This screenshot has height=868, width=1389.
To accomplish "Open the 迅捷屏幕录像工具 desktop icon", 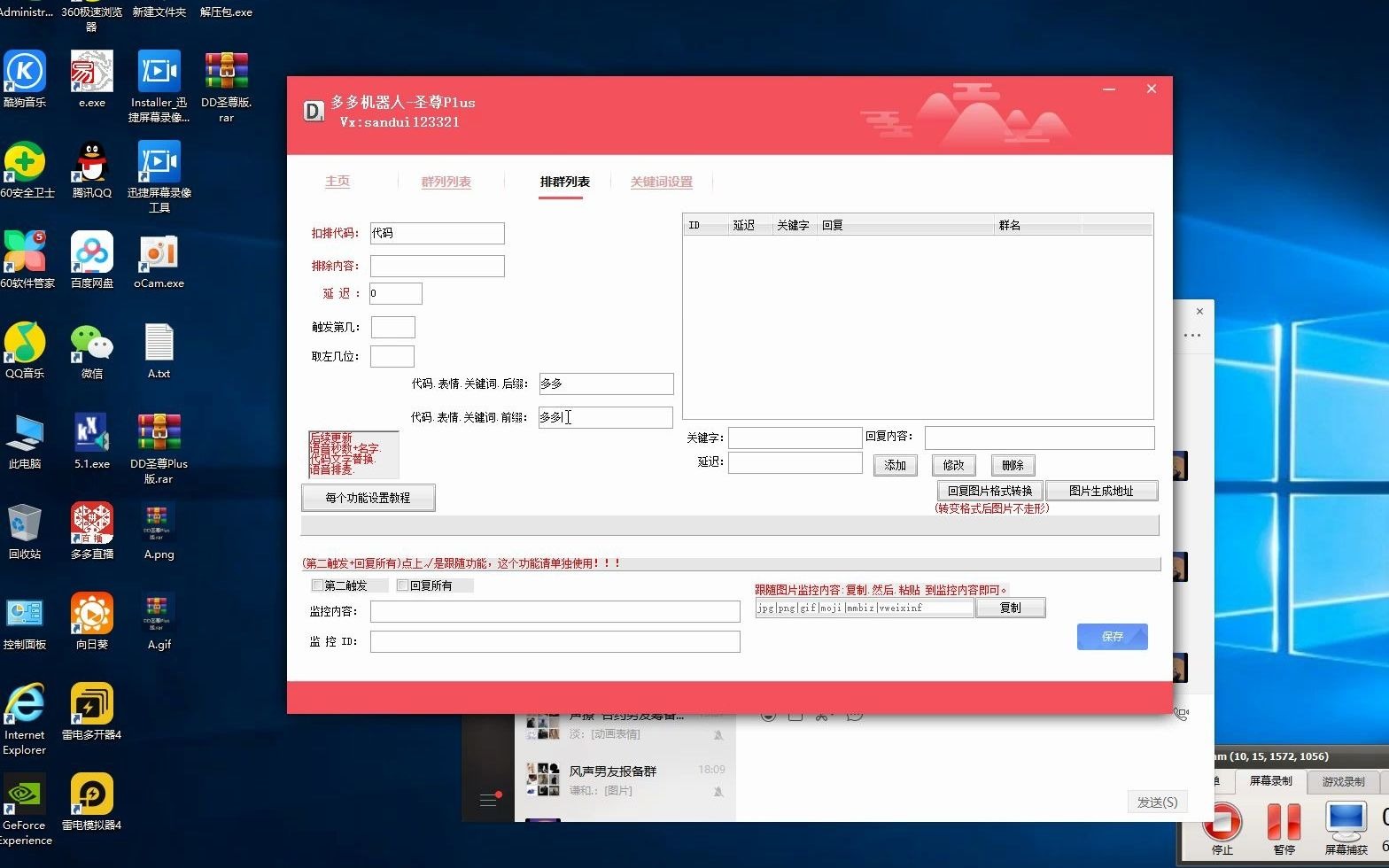I will click(x=159, y=176).
